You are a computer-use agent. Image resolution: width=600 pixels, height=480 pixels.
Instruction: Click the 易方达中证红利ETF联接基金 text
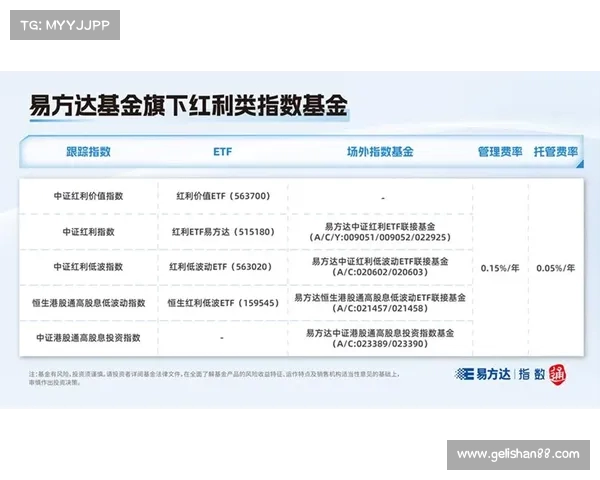[x=380, y=226]
